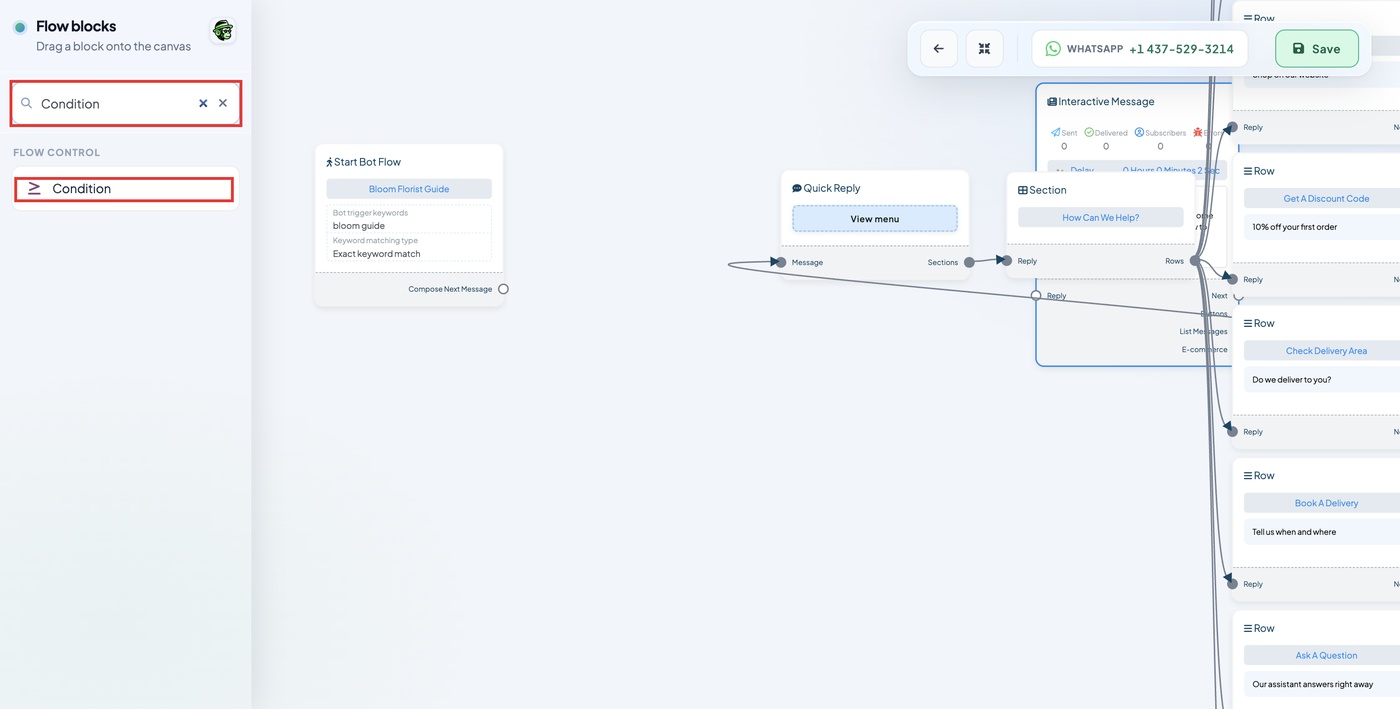This screenshot has width=1400, height=709.
Task: Click the Sent paper-plane icon
Action: coord(1056,132)
